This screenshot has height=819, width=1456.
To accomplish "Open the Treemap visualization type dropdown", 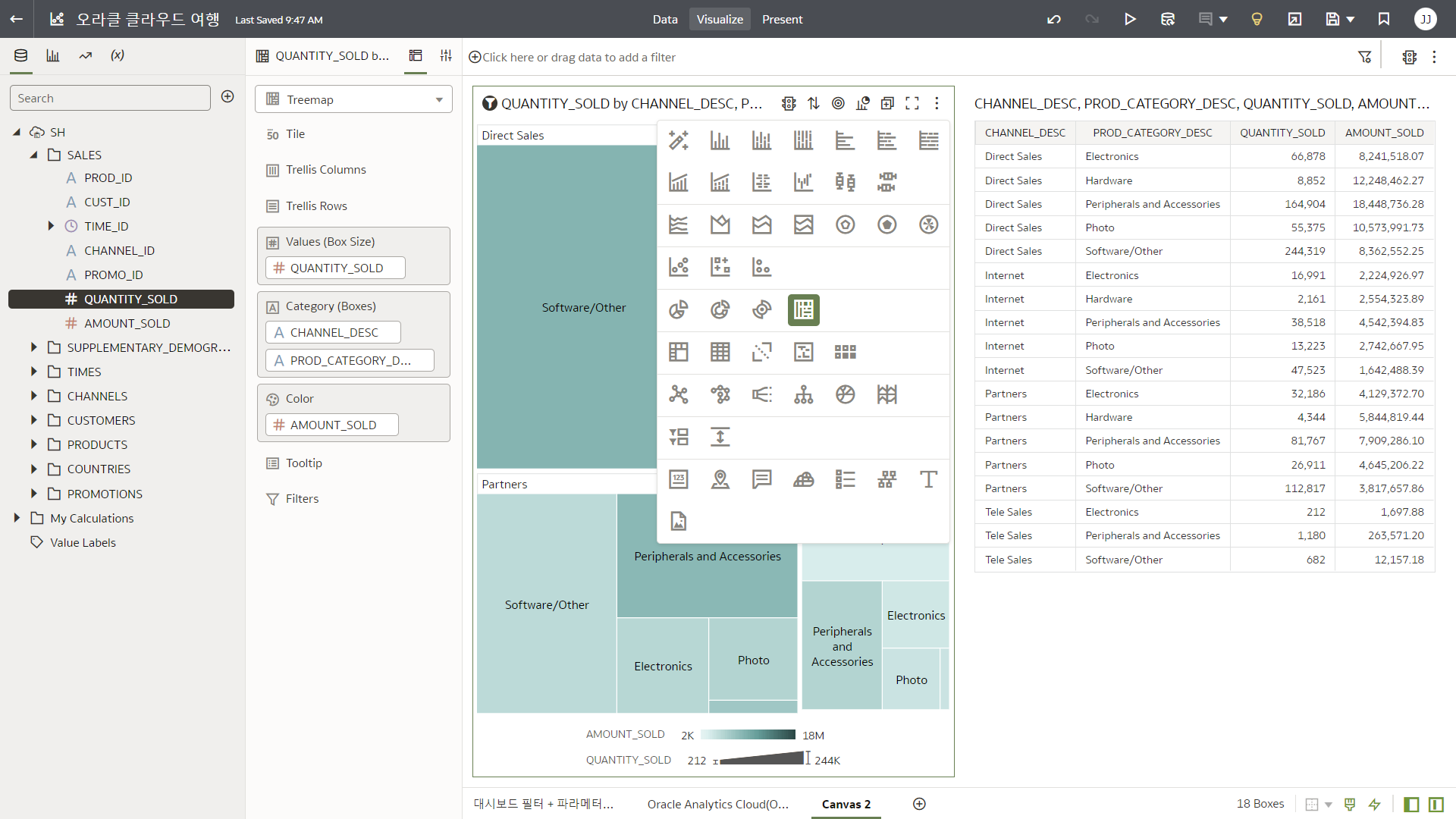I will point(353,99).
